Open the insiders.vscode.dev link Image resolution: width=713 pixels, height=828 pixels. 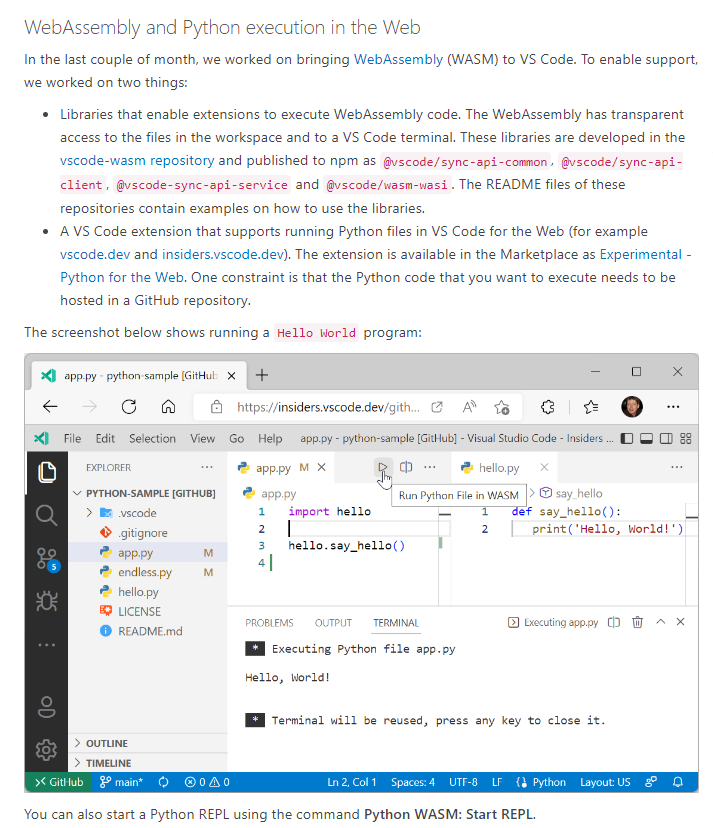pyautogui.click(x=223, y=255)
